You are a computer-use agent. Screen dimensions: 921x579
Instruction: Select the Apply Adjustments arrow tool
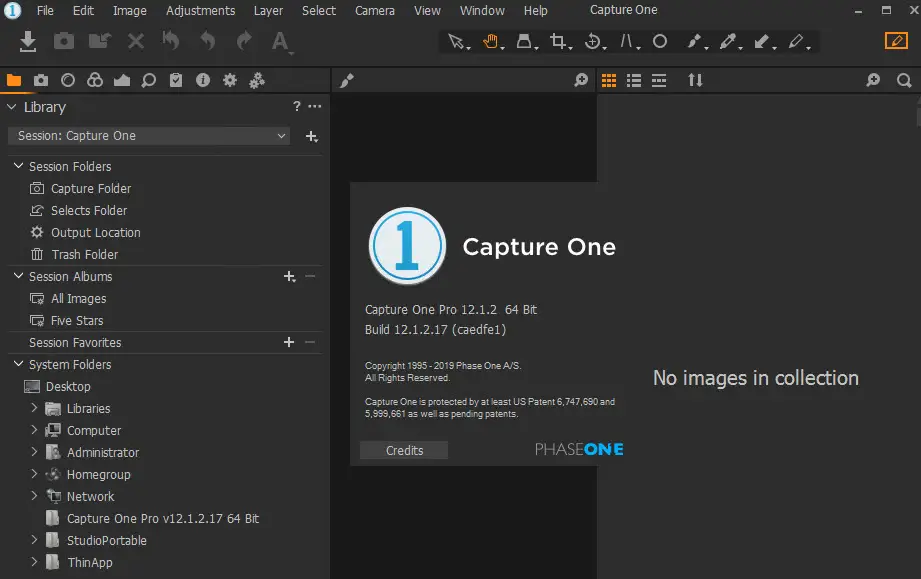[x=763, y=42]
